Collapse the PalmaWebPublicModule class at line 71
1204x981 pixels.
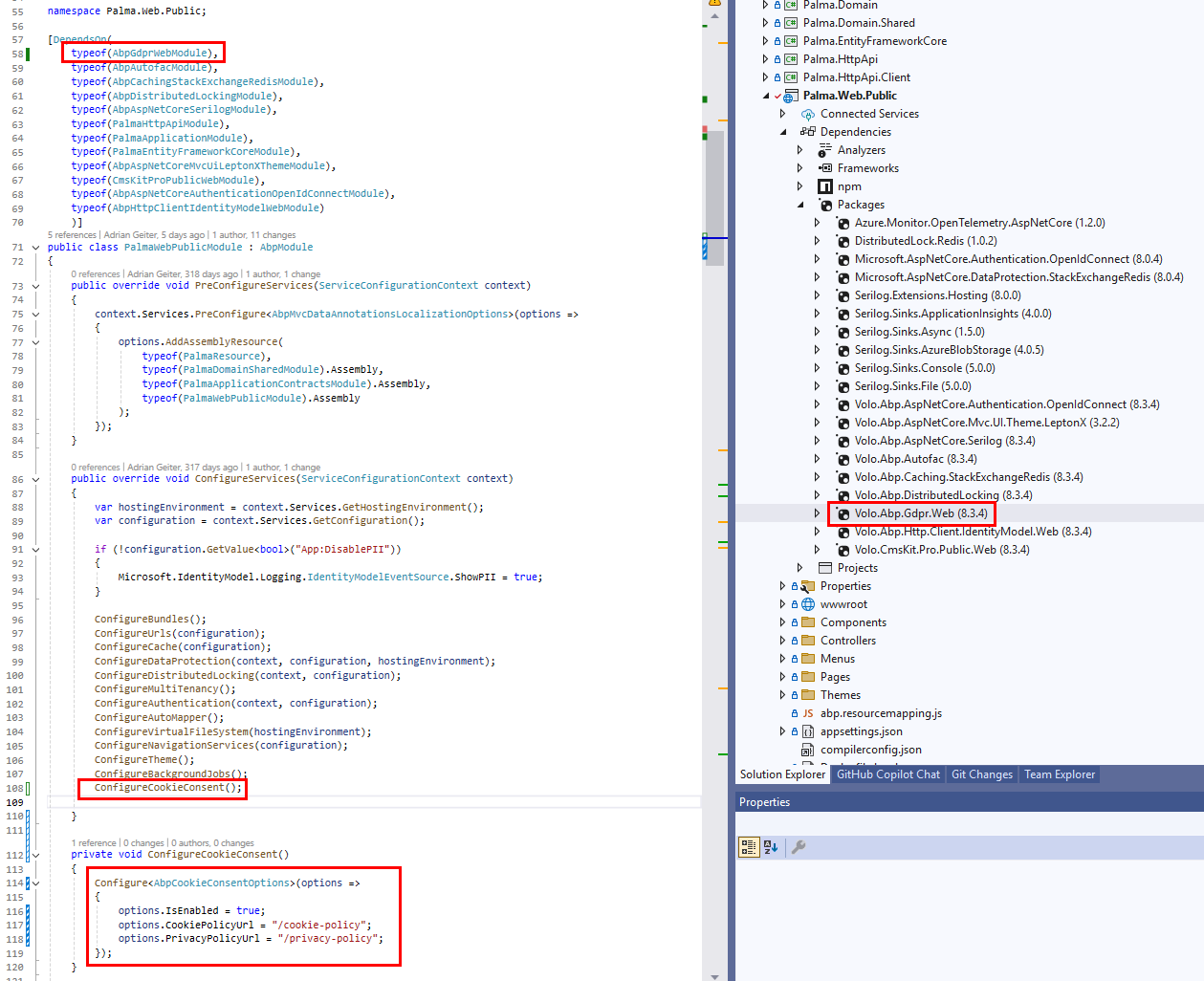(36, 248)
